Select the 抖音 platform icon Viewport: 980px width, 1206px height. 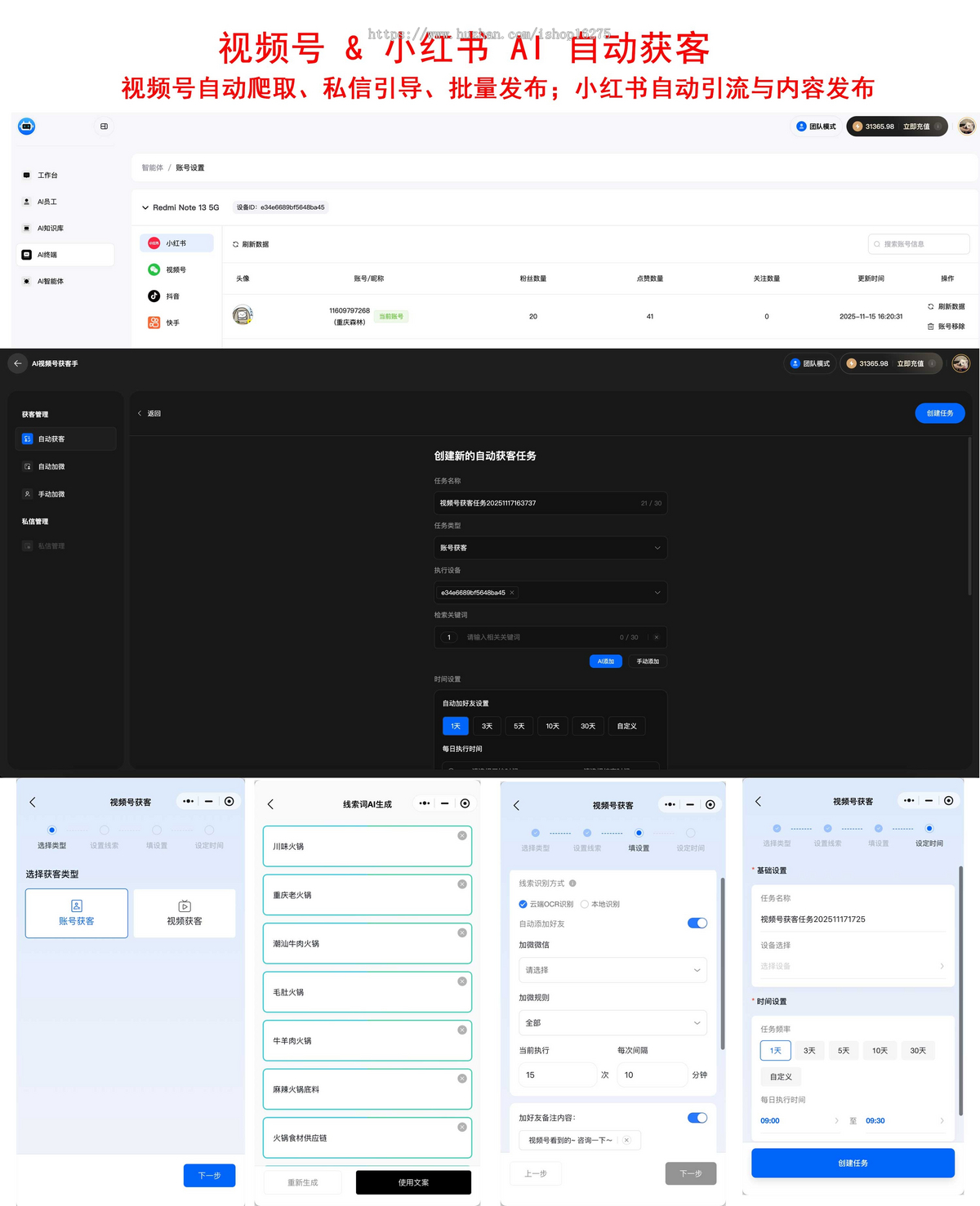(x=154, y=296)
